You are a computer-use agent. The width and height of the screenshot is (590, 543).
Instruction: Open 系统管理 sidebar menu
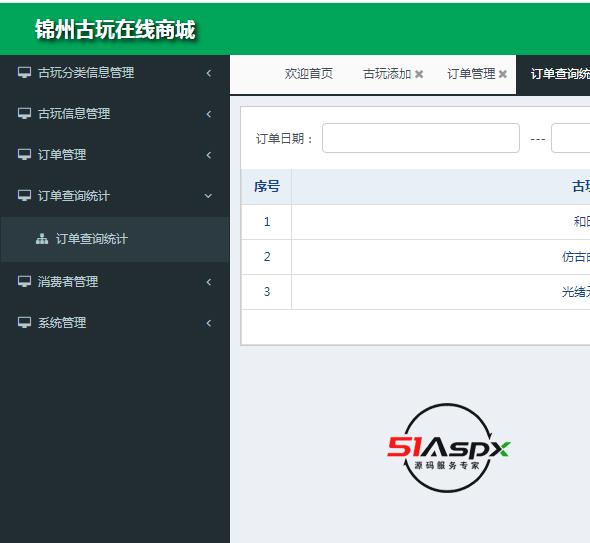pyautogui.click(x=114, y=322)
